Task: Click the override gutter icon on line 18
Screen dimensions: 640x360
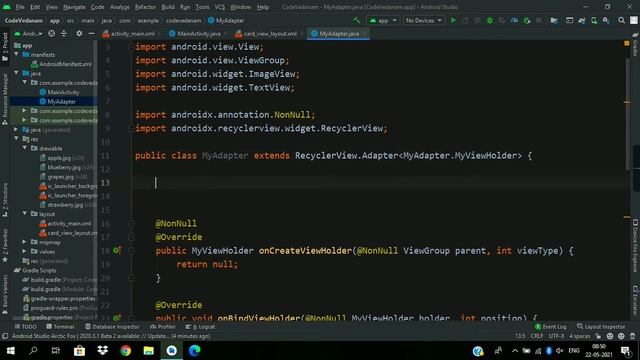Action: click(117, 250)
